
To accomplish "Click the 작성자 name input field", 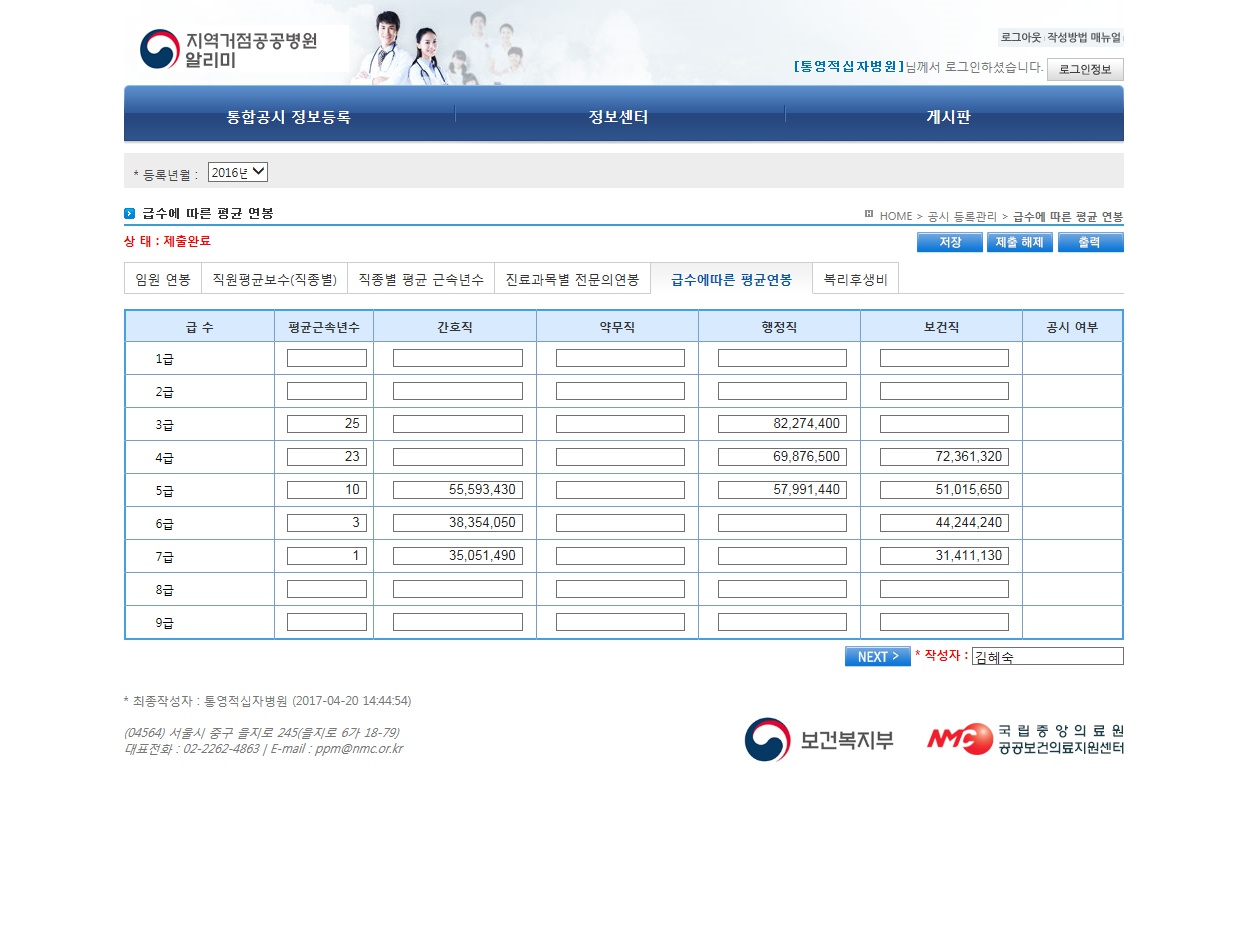I will point(1047,656).
